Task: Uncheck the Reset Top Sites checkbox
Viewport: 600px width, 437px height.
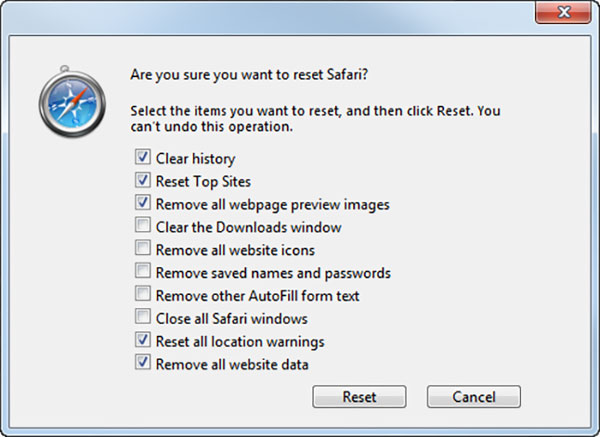Action: point(142,181)
